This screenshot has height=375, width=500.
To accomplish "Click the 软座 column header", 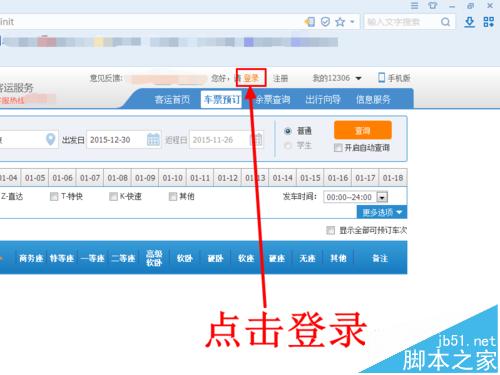I will coord(246,258).
